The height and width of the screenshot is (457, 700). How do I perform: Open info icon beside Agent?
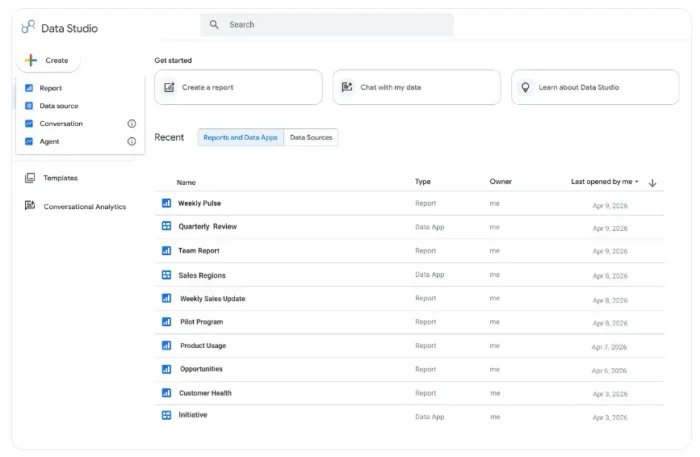(x=132, y=141)
